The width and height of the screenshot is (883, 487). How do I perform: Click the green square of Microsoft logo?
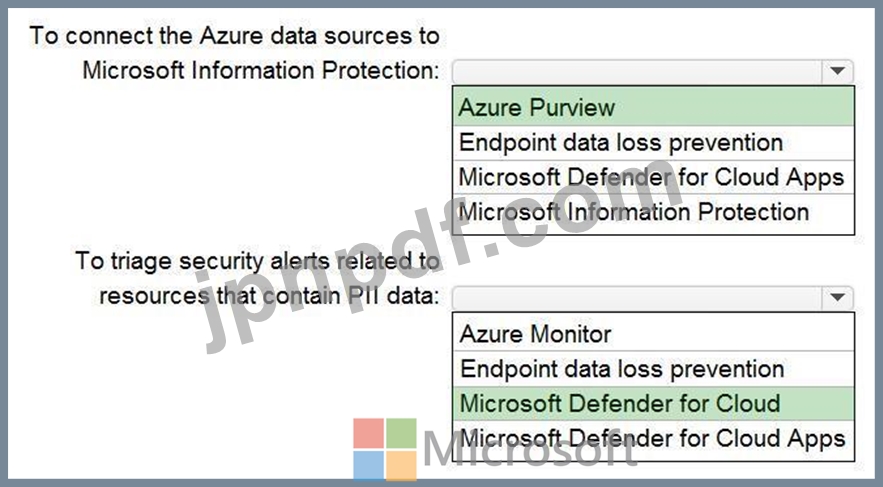401,433
